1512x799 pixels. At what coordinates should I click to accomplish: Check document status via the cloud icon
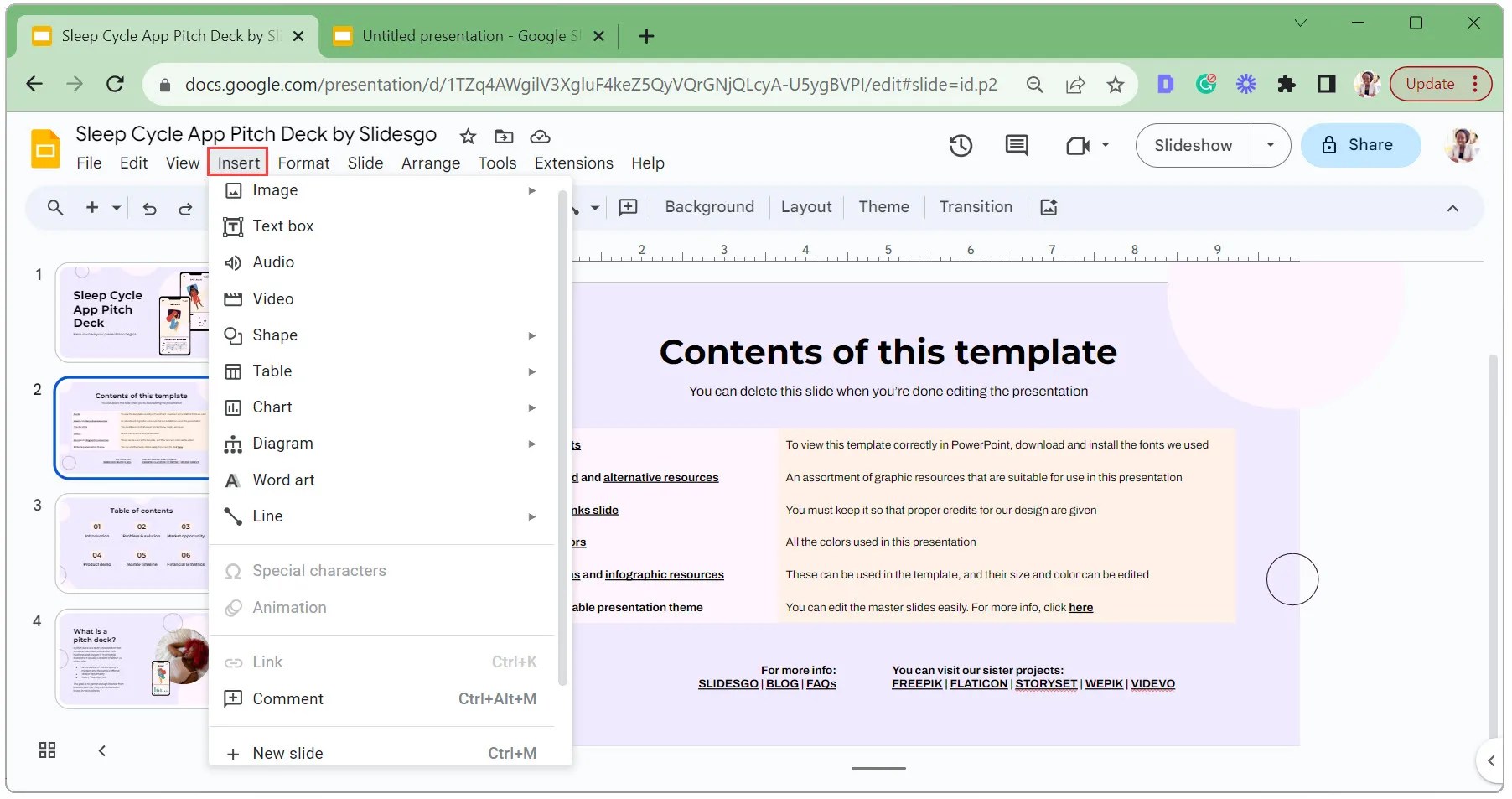[540, 137]
